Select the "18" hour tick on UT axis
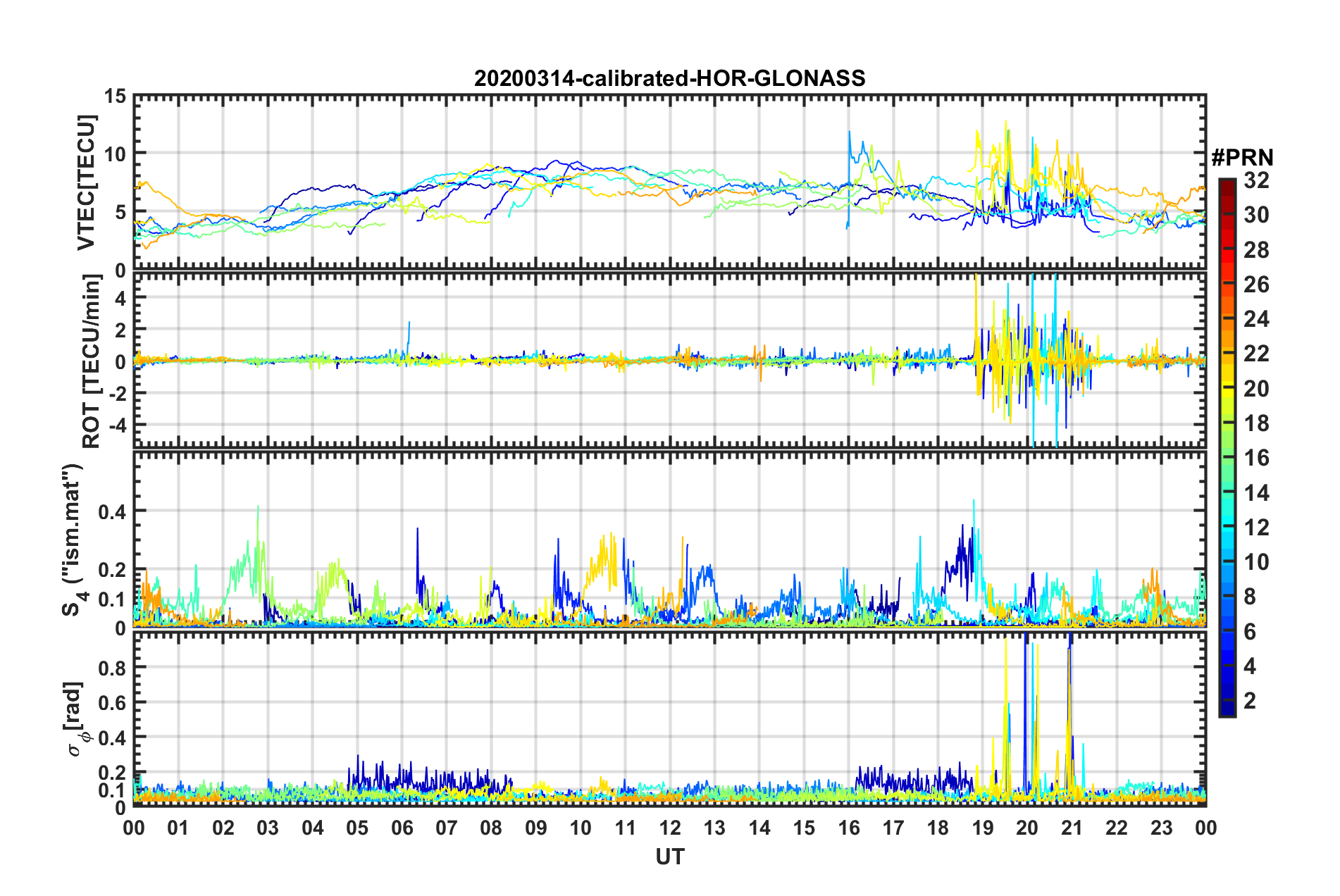Image resolution: width=1340 pixels, height=896 pixels. click(x=938, y=828)
